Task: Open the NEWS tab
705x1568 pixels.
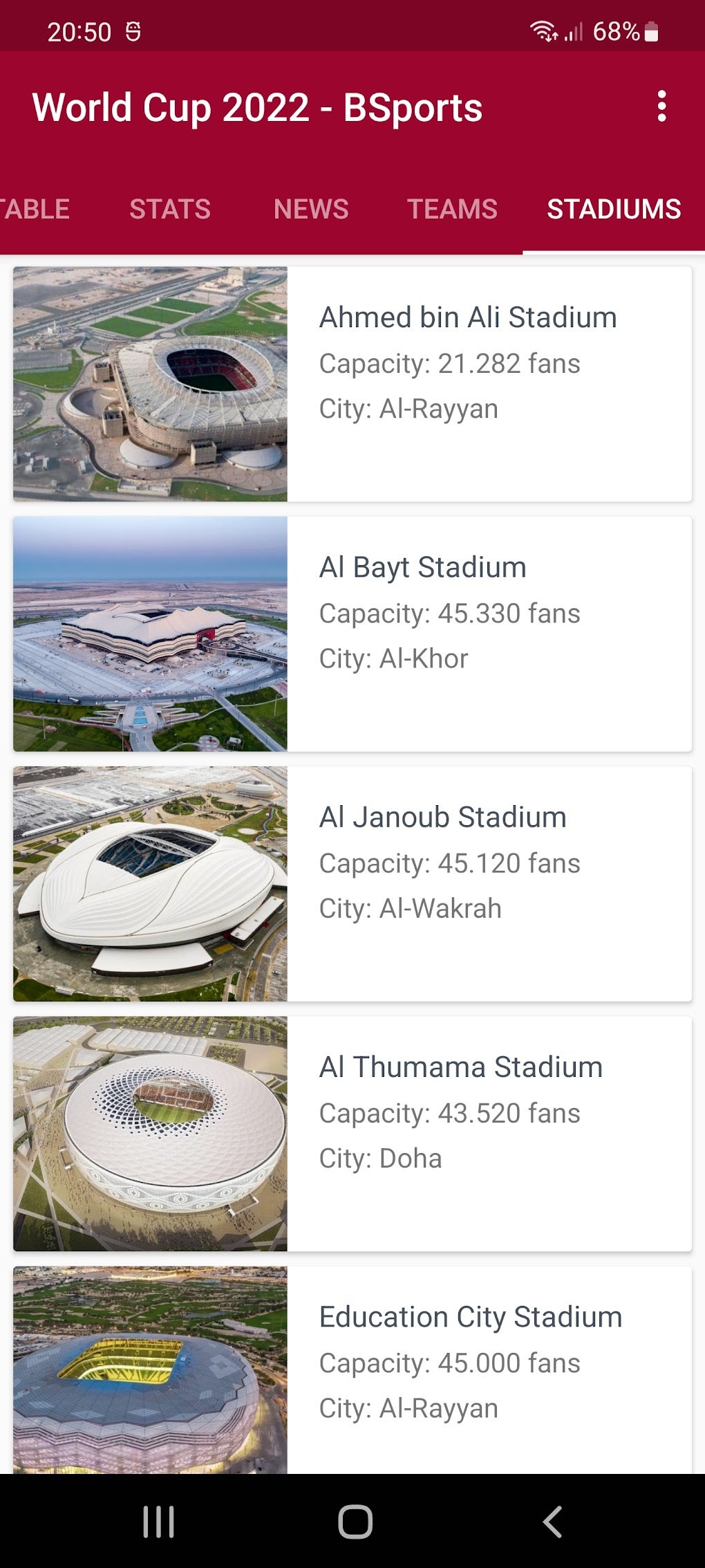Action: tap(311, 209)
